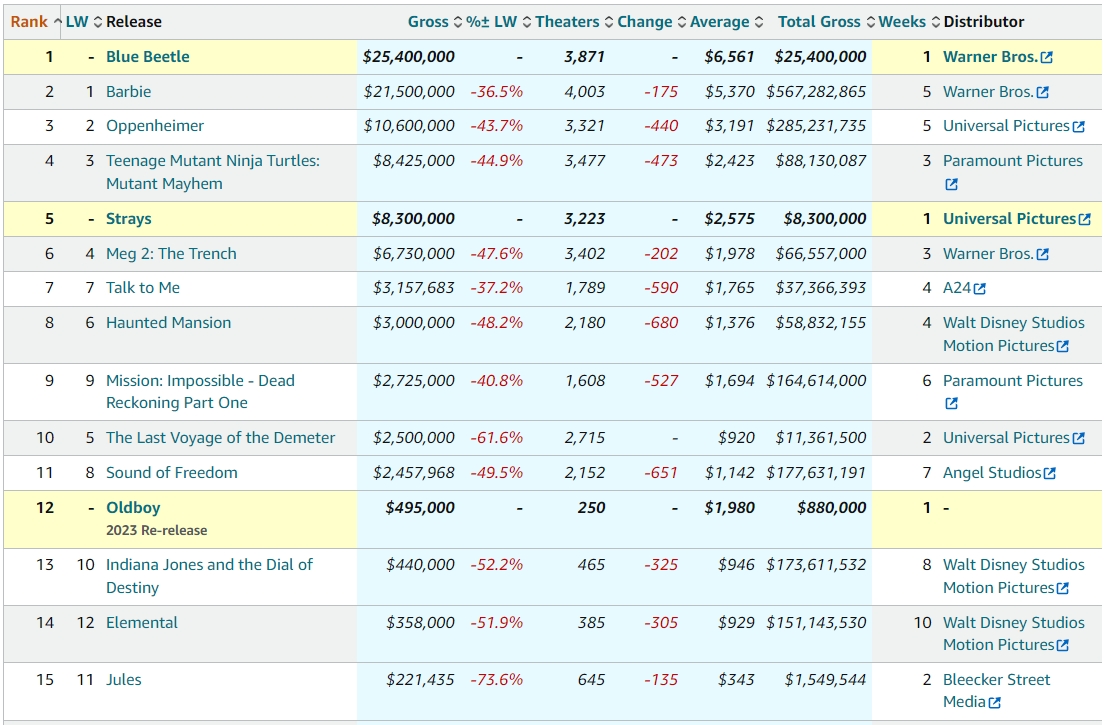This screenshot has height=725, width=1106.
Task: Click Sound of Freedom total $177,631,191
Action: [x=816, y=473]
